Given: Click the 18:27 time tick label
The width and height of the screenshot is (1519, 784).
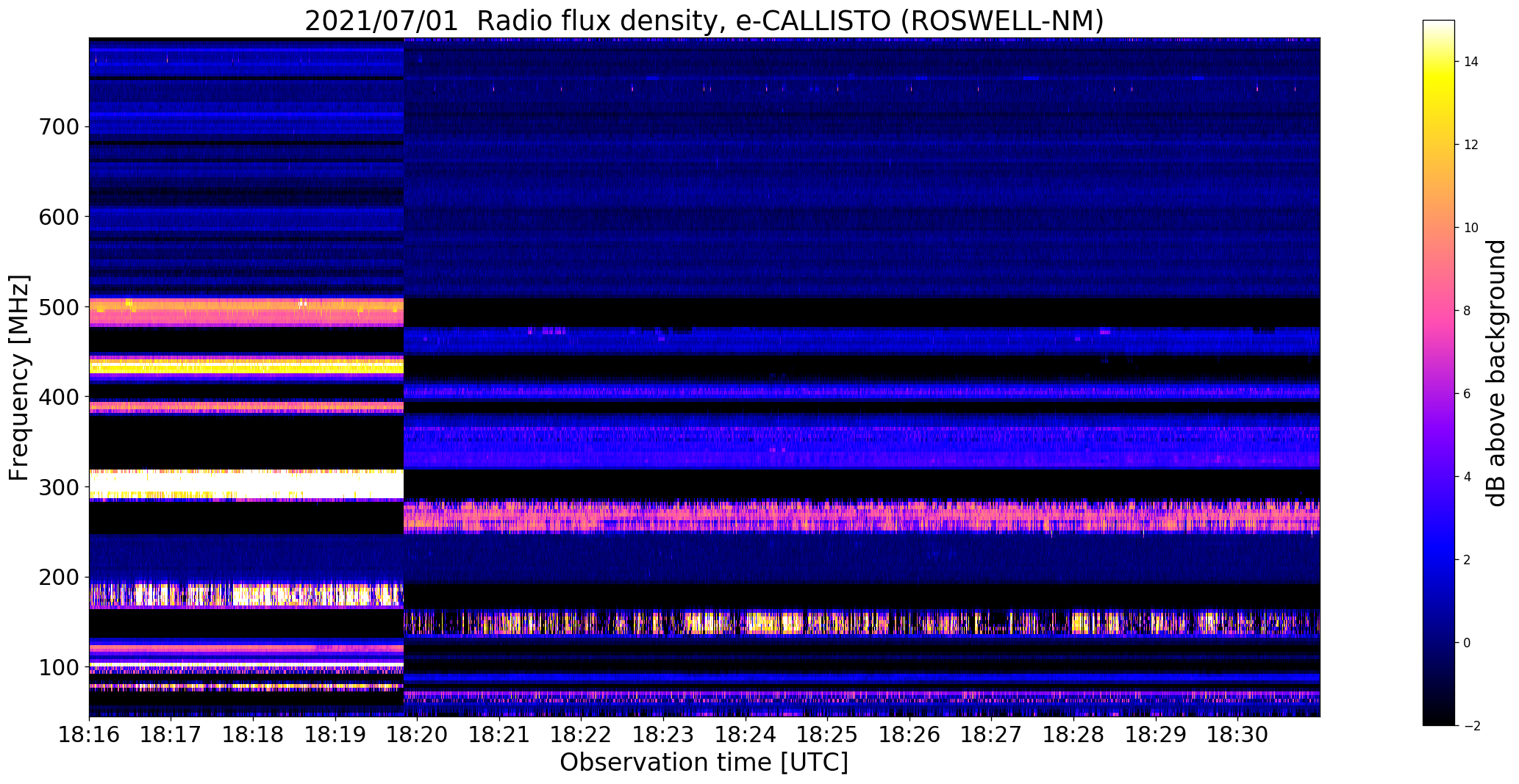Looking at the screenshot, I should tap(991, 733).
